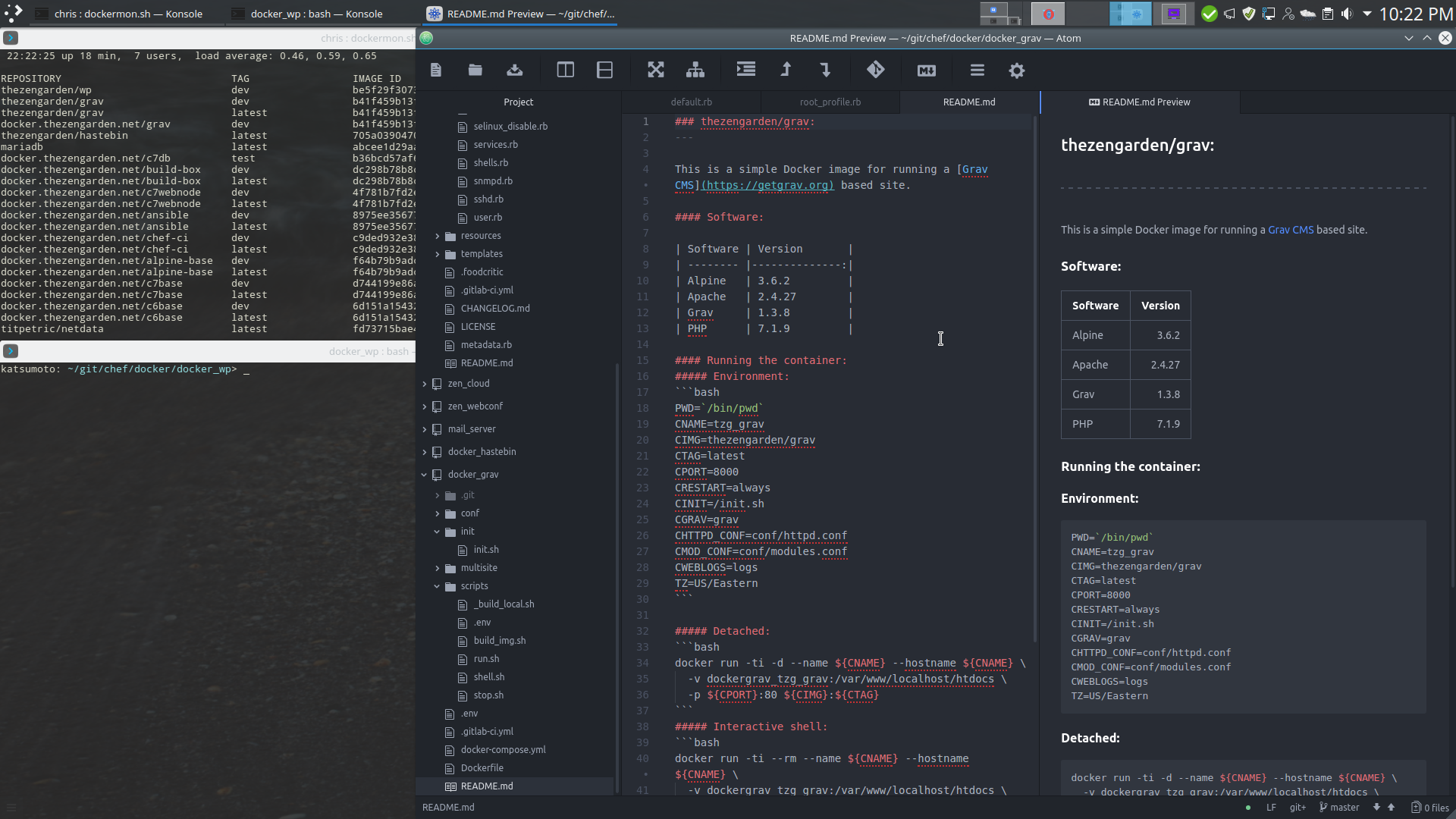Open metadata.rb in the tree
Image resolution: width=1456 pixels, height=819 pixels.
486,345
